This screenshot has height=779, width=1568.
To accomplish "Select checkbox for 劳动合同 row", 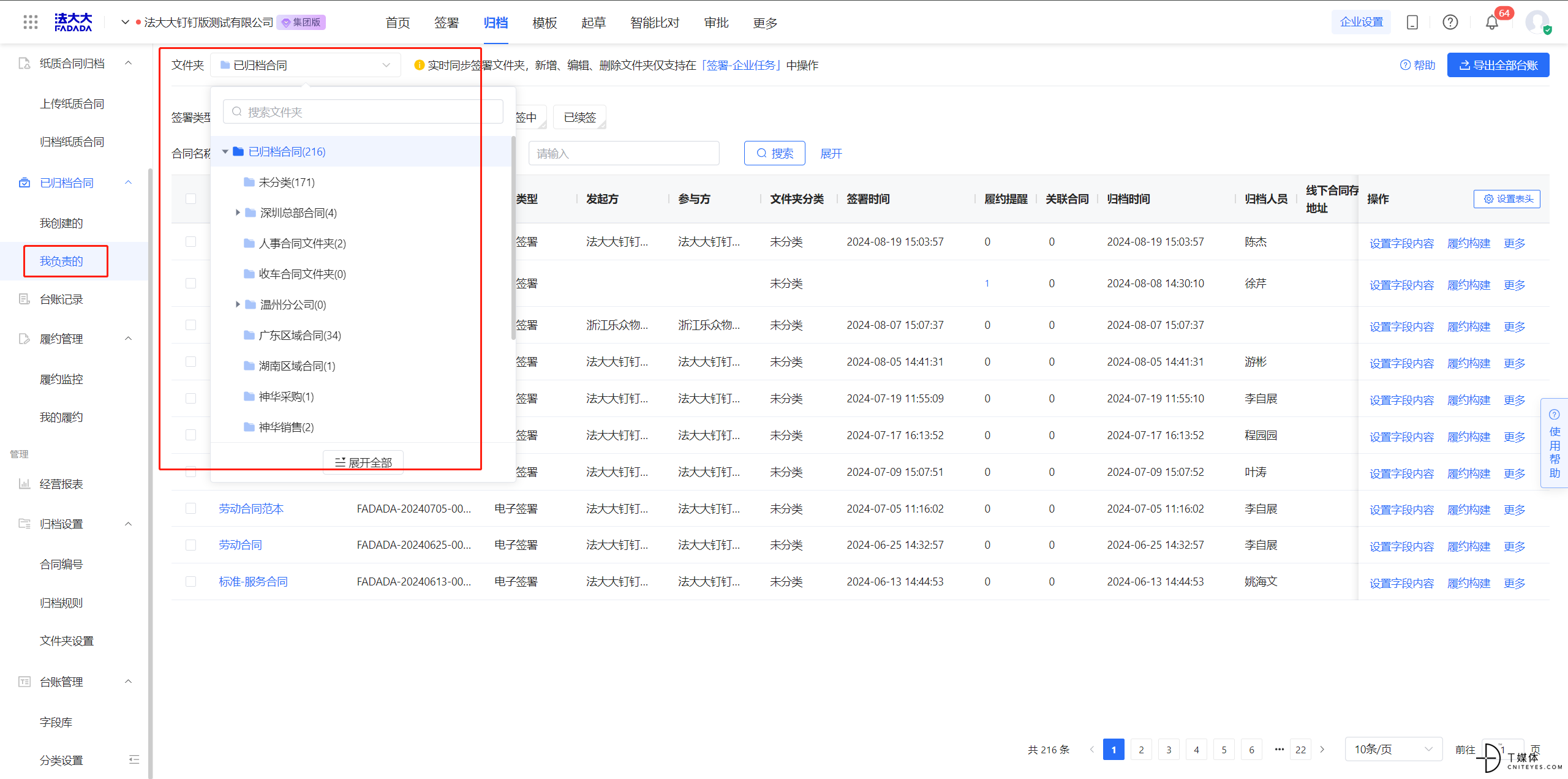I will click(190, 544).
